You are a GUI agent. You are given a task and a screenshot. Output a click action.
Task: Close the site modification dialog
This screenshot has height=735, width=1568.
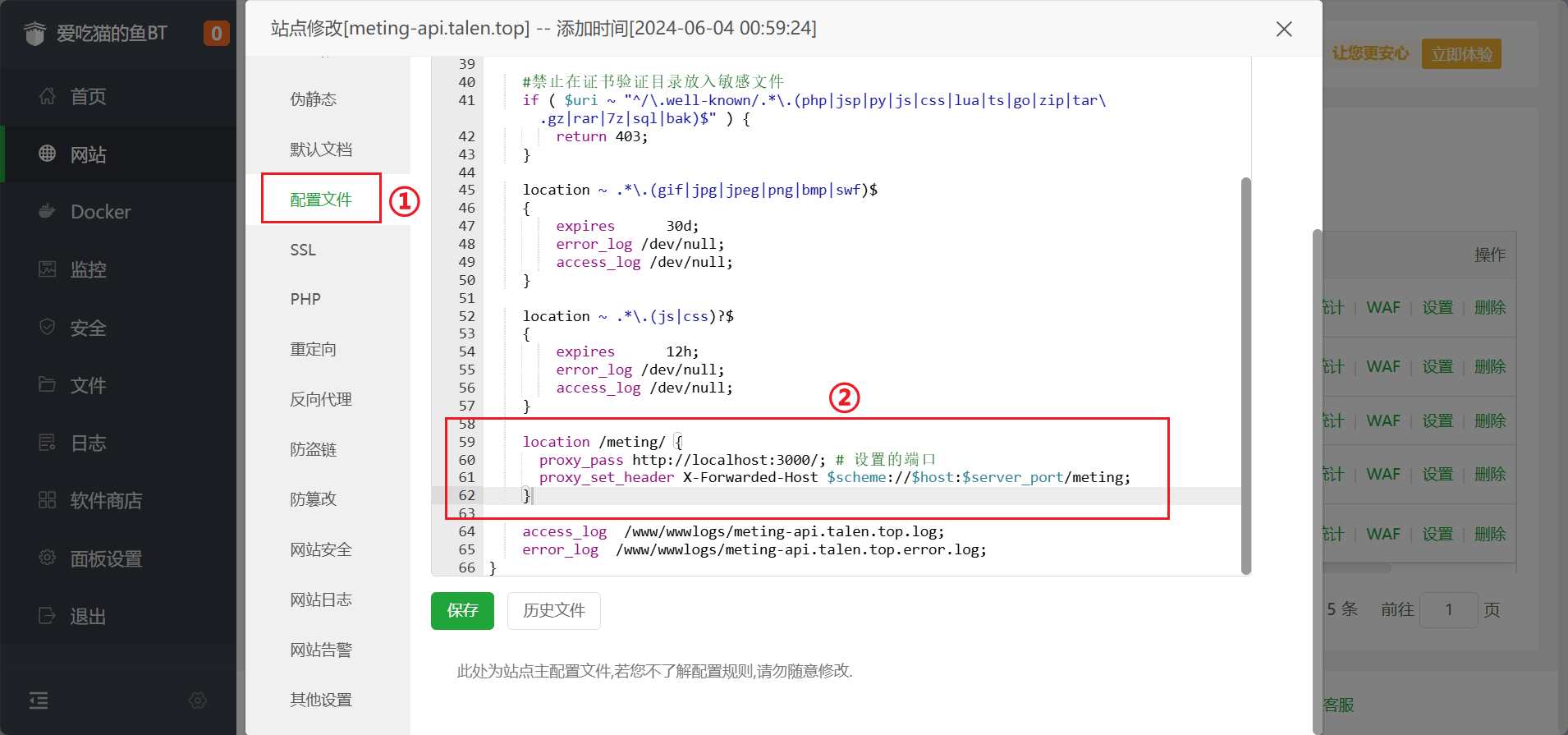[1284, 29]
